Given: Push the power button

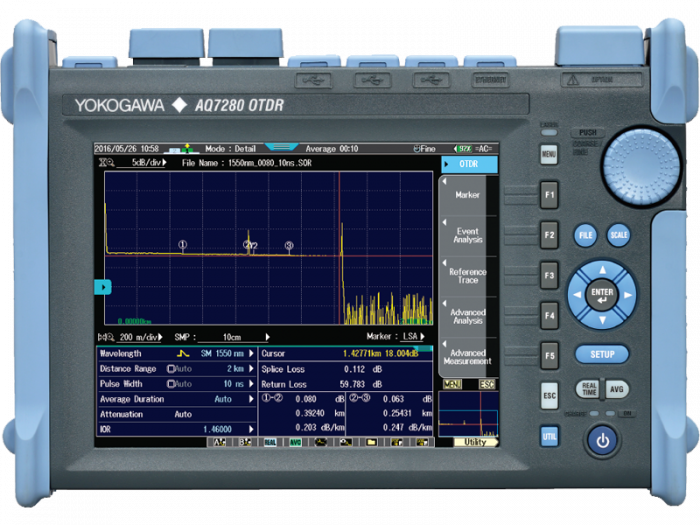Looking at the screenshot, I should point(603,441).
